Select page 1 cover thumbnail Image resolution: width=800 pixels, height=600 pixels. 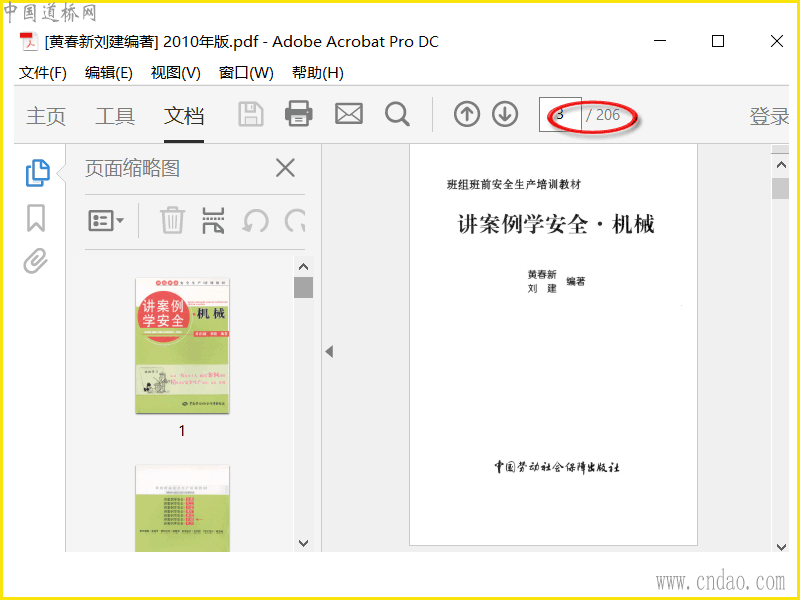[x=182, y=345]
